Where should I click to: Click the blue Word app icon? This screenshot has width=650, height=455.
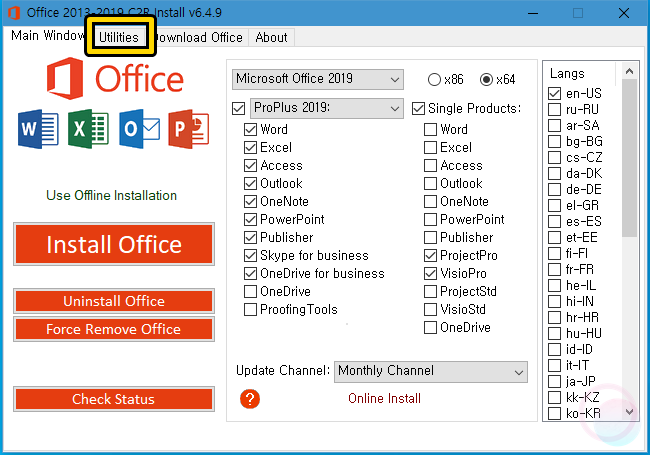click(38, 129)
